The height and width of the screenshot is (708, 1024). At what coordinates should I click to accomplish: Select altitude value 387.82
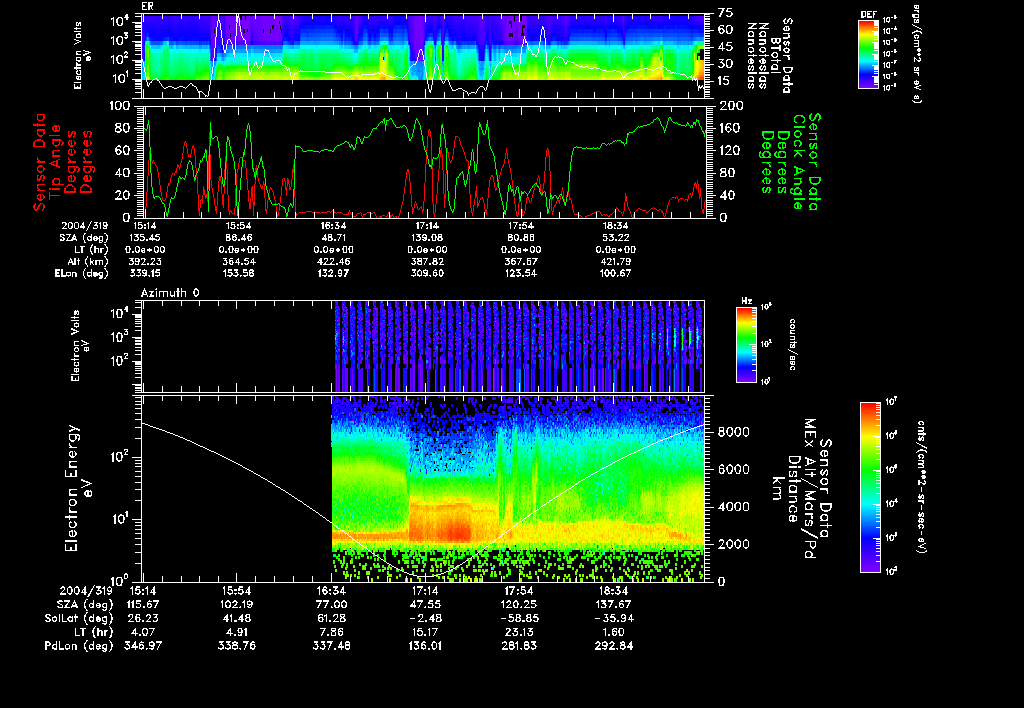click(427, 262)
